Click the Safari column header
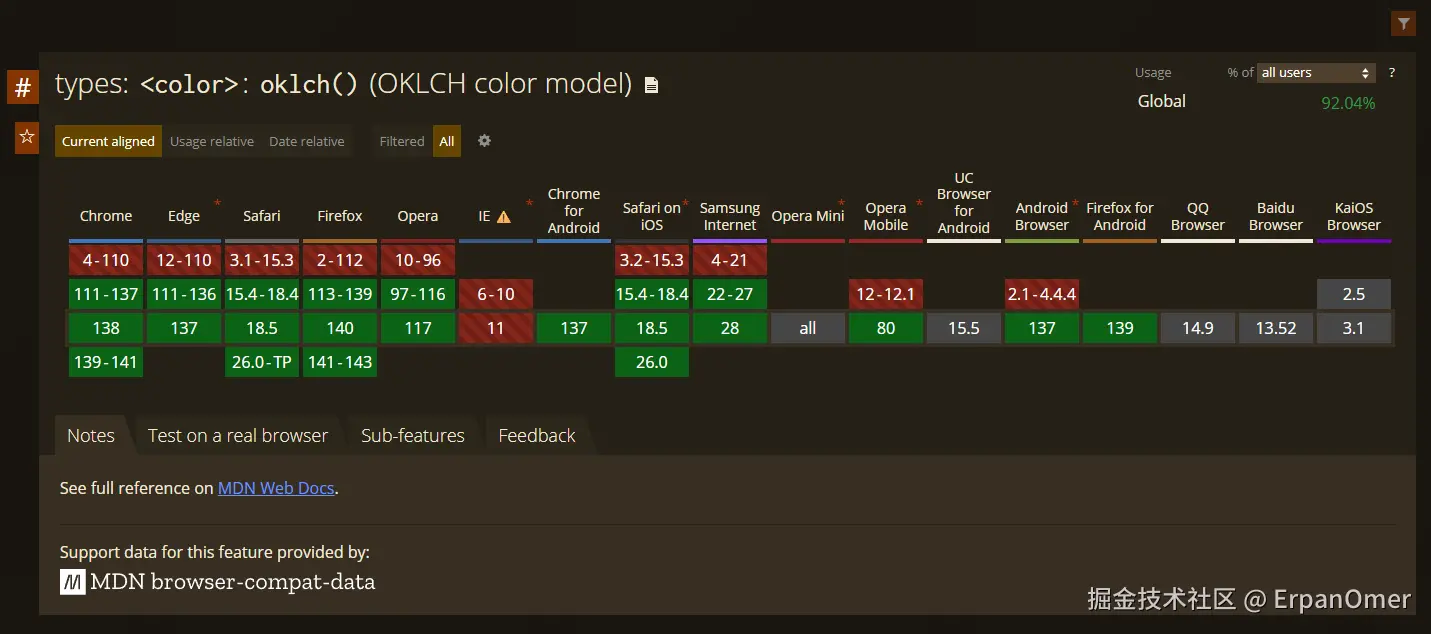Viewport: 1431px width, 634px height. (x=262, y=216)
